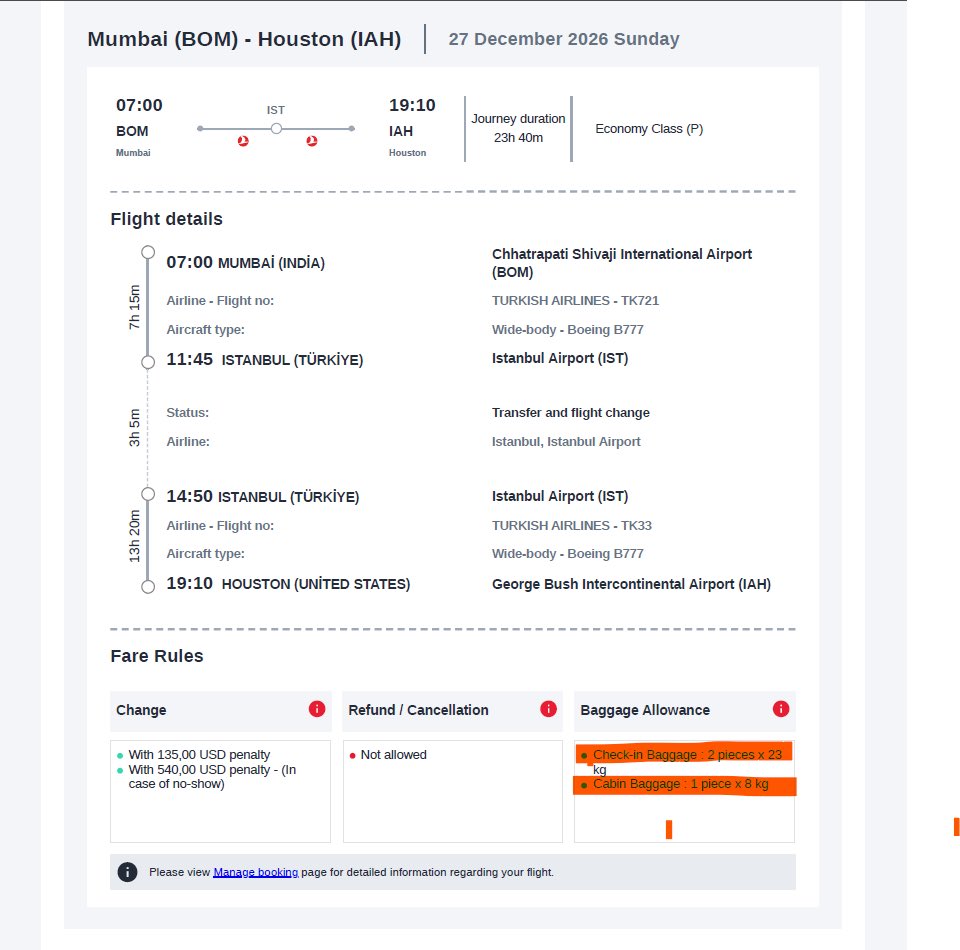This screenshot has width=960, height=950.
Task: Click the dark info icon beside Manage booking note
Action: (127, 872)
